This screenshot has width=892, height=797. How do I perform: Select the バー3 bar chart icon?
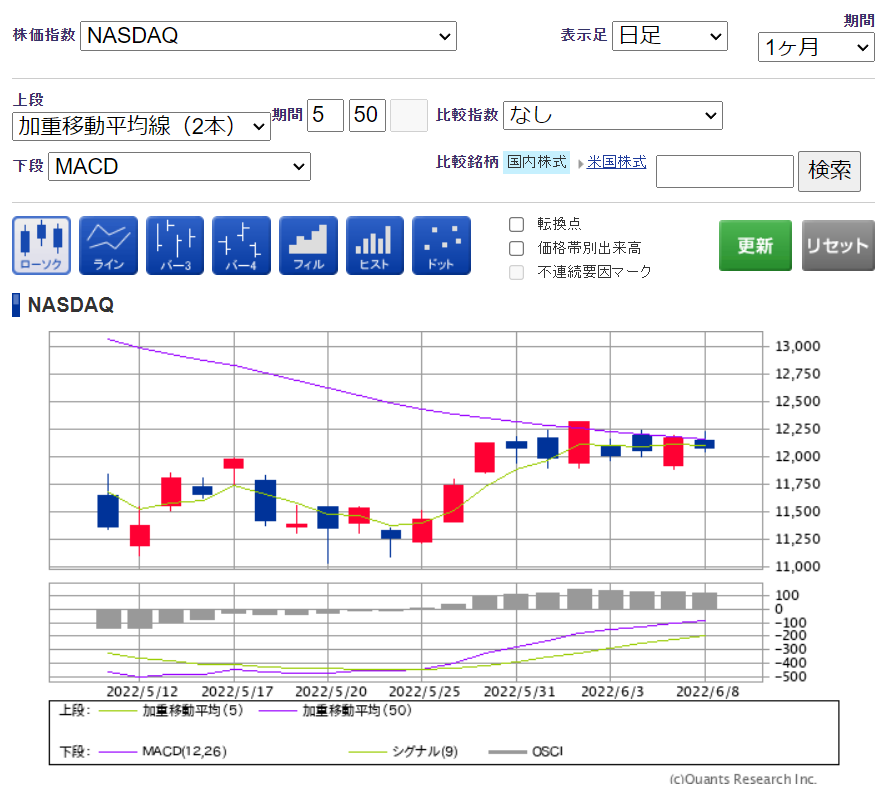coord(175,245)
